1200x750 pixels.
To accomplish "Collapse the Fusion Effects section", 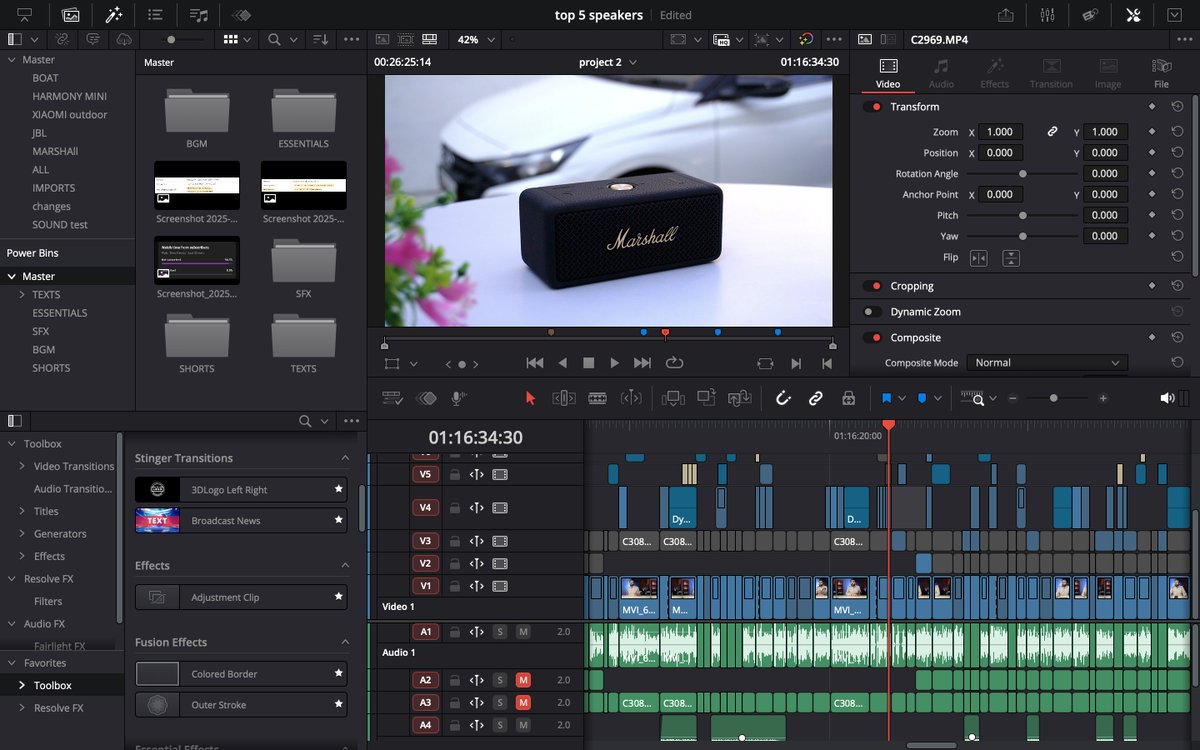I will [345, 642].
